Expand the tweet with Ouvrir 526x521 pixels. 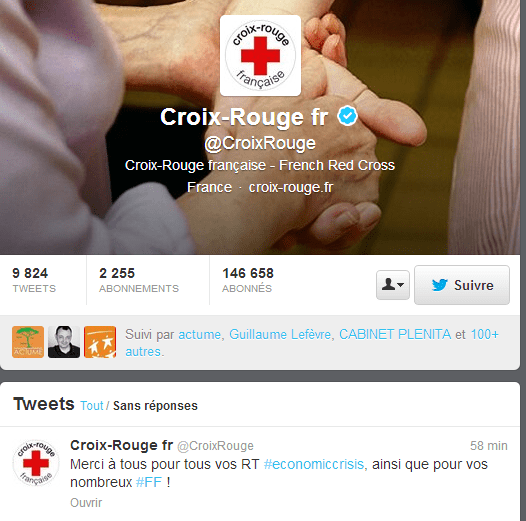[86, 503]
